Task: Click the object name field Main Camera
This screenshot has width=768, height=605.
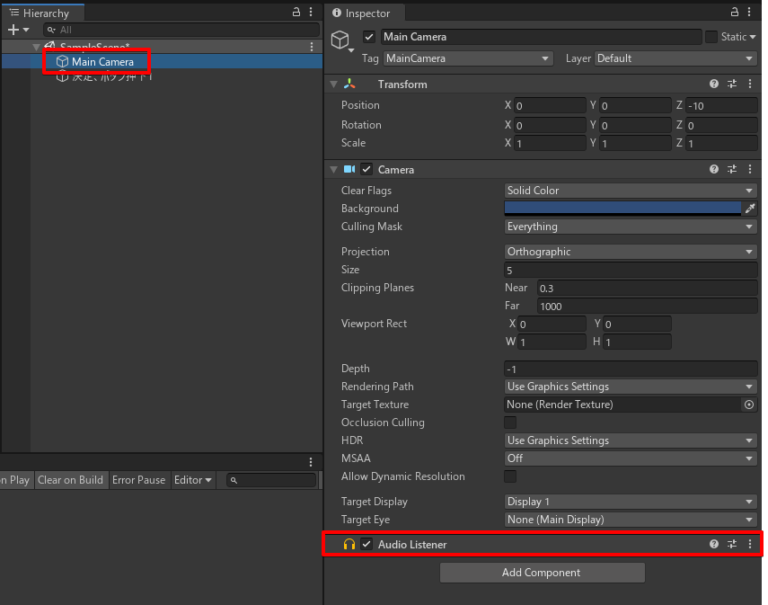Action: point(541,37)
